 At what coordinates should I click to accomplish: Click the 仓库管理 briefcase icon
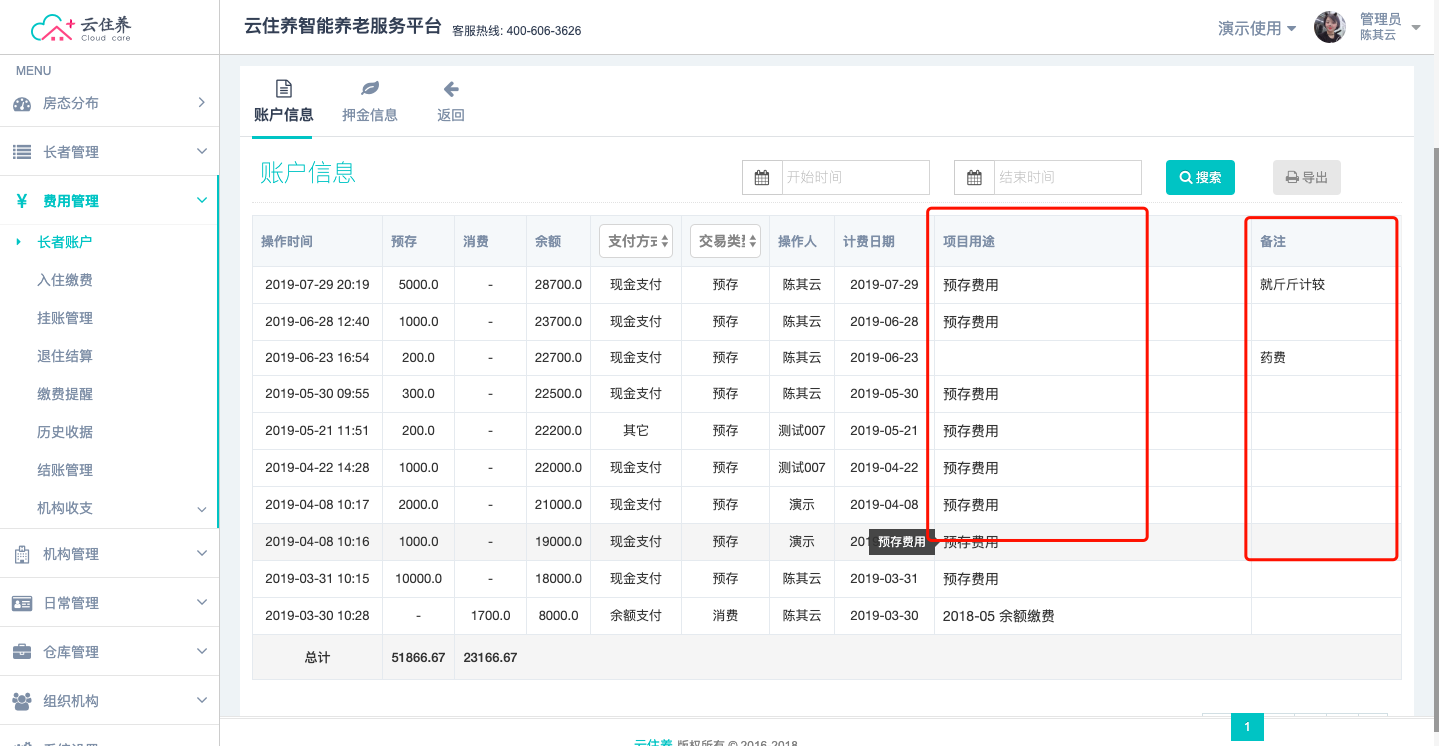22,652
